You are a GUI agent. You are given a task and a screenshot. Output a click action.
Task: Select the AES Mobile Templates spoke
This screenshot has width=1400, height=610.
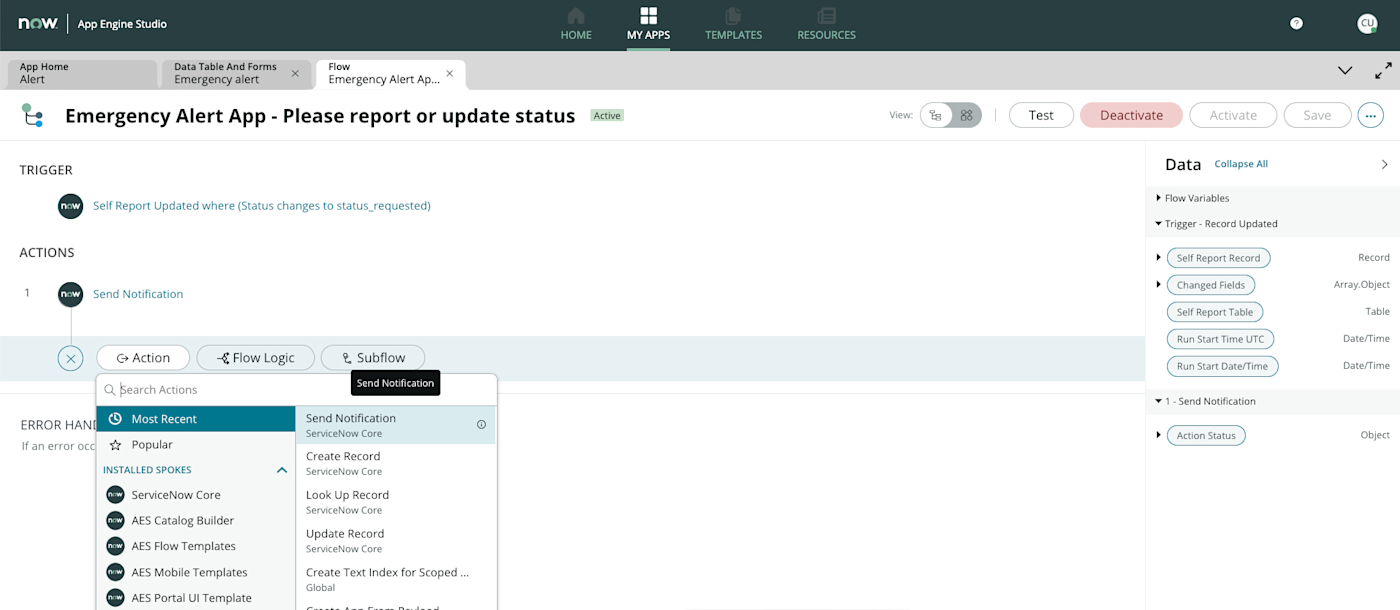pos(196,573)
